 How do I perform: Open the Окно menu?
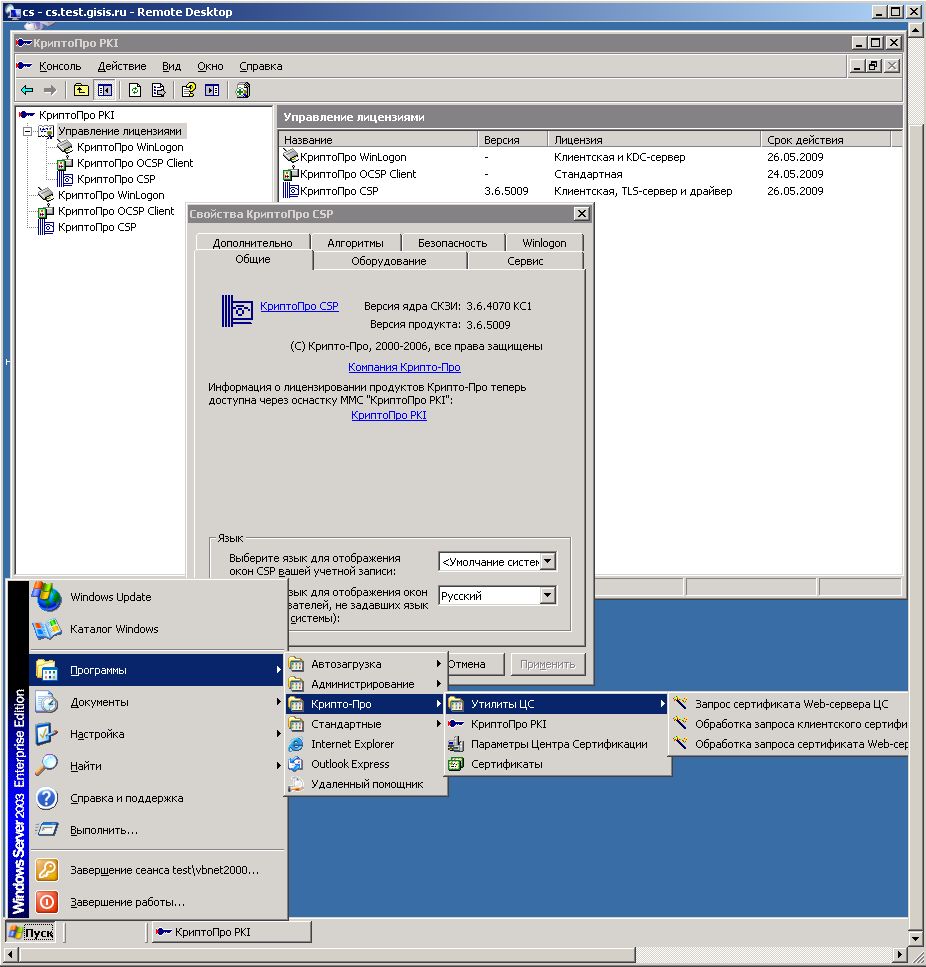pos(210,66)
